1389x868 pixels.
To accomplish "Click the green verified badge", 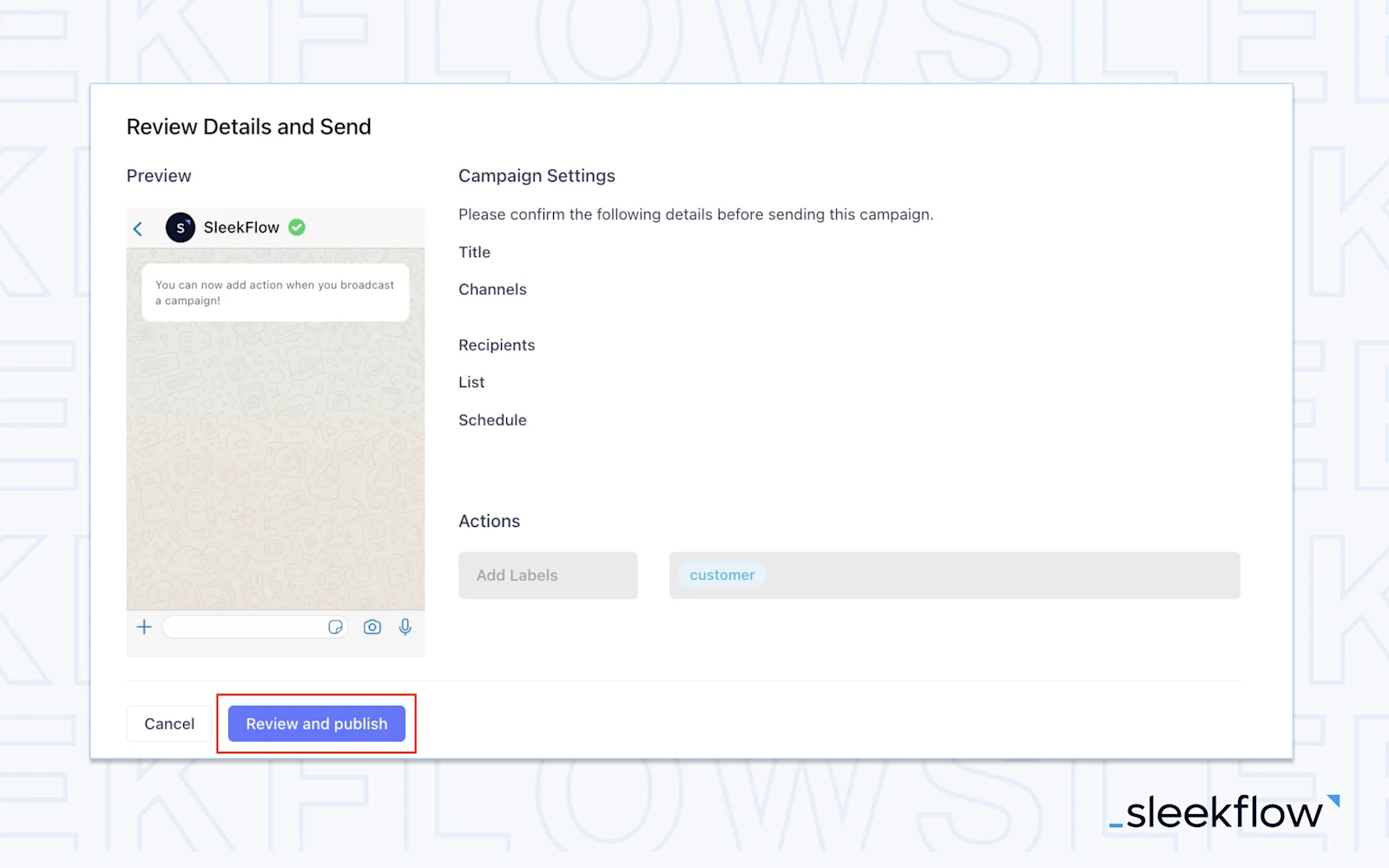I will click(x=297, y=227).
